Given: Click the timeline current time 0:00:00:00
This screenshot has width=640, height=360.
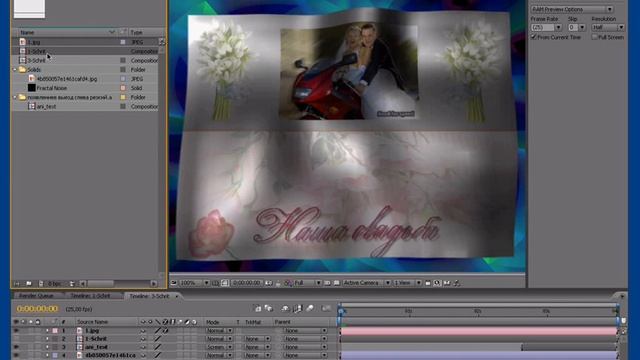Looking at the screenshot, I should tap(38, 309).
